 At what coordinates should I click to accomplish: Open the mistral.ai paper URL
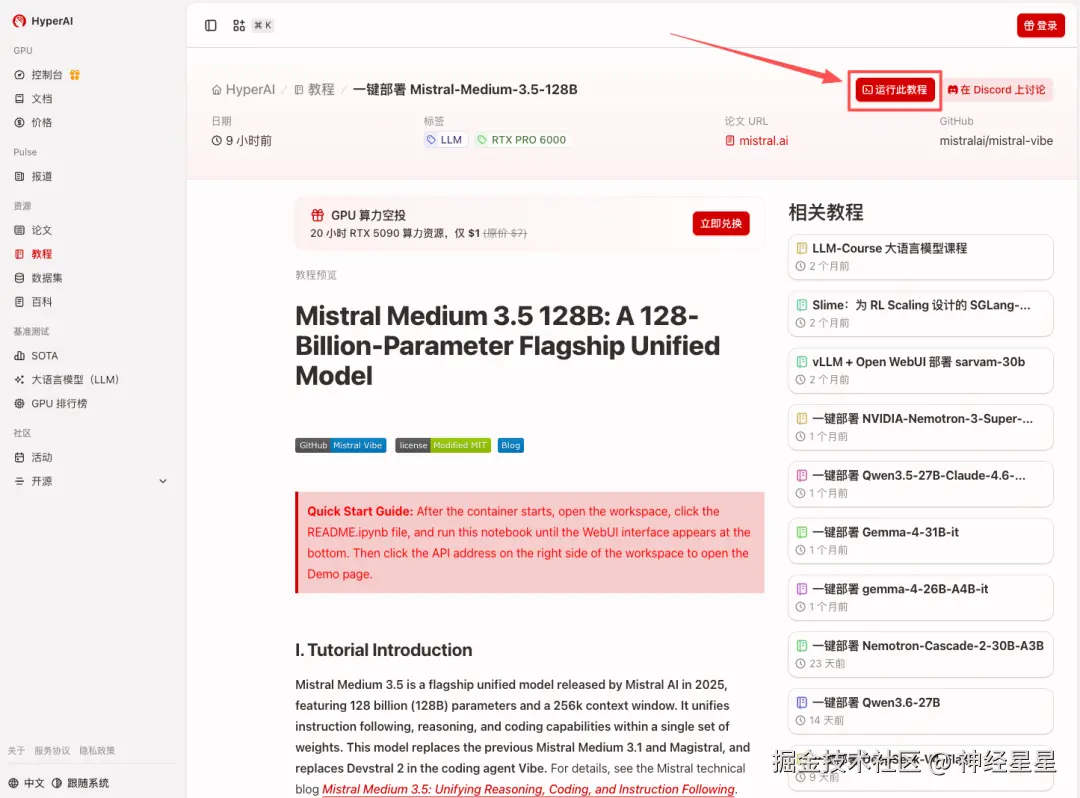coord(756,140)
